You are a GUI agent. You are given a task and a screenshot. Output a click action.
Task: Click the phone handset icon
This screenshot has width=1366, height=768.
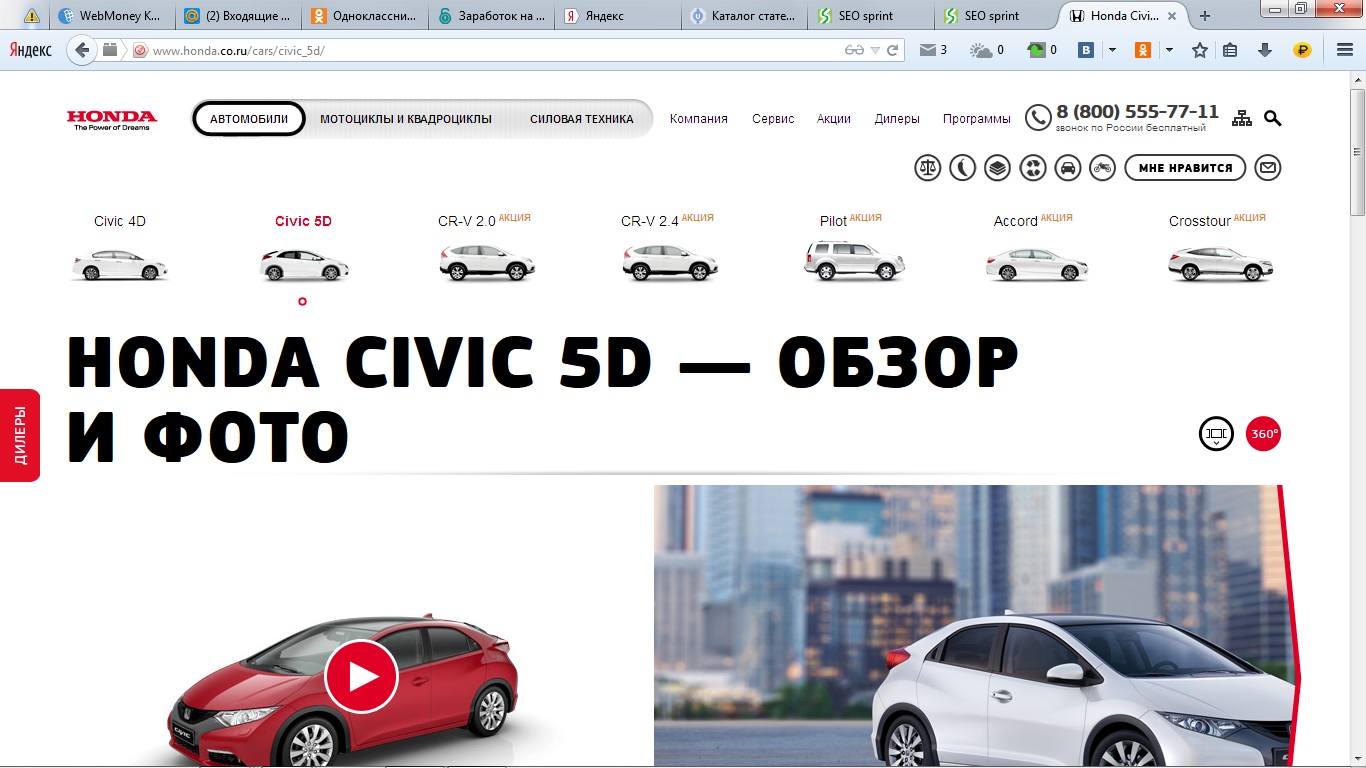1038,118
